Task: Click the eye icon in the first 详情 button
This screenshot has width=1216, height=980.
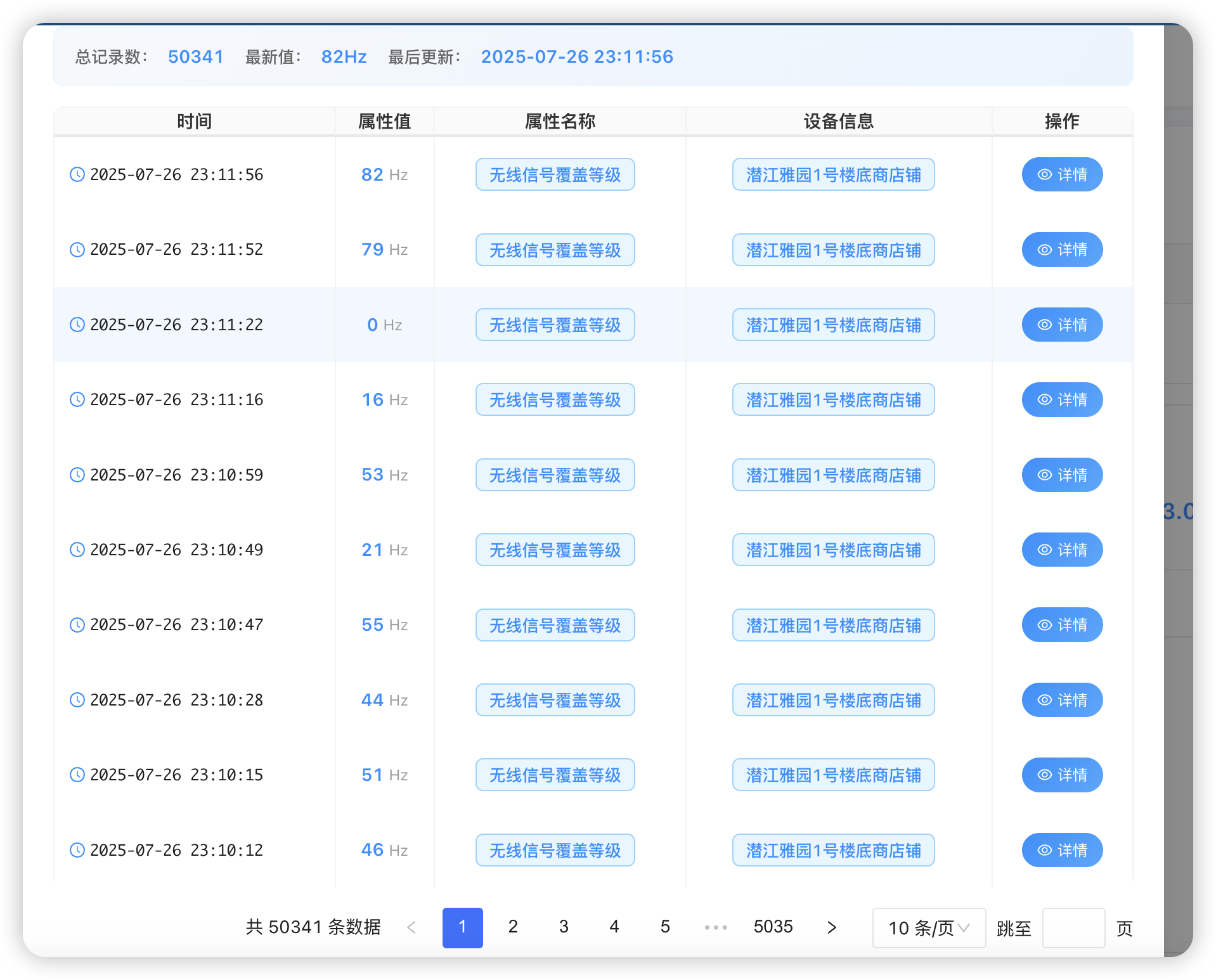Action: [x=1045, y=174]
